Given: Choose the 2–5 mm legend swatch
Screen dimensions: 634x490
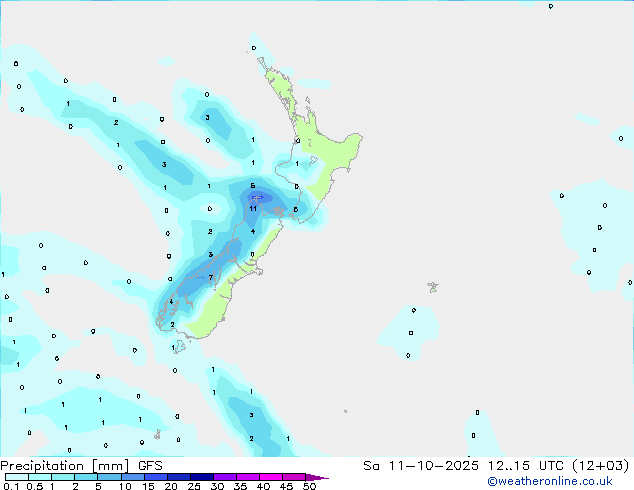Looking at the screenshot, I should tap(86, 477).
